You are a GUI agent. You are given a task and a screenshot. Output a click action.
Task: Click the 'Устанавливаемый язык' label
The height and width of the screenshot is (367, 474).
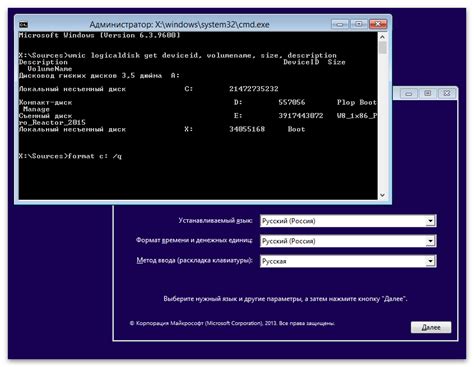(x=215, y=221)
